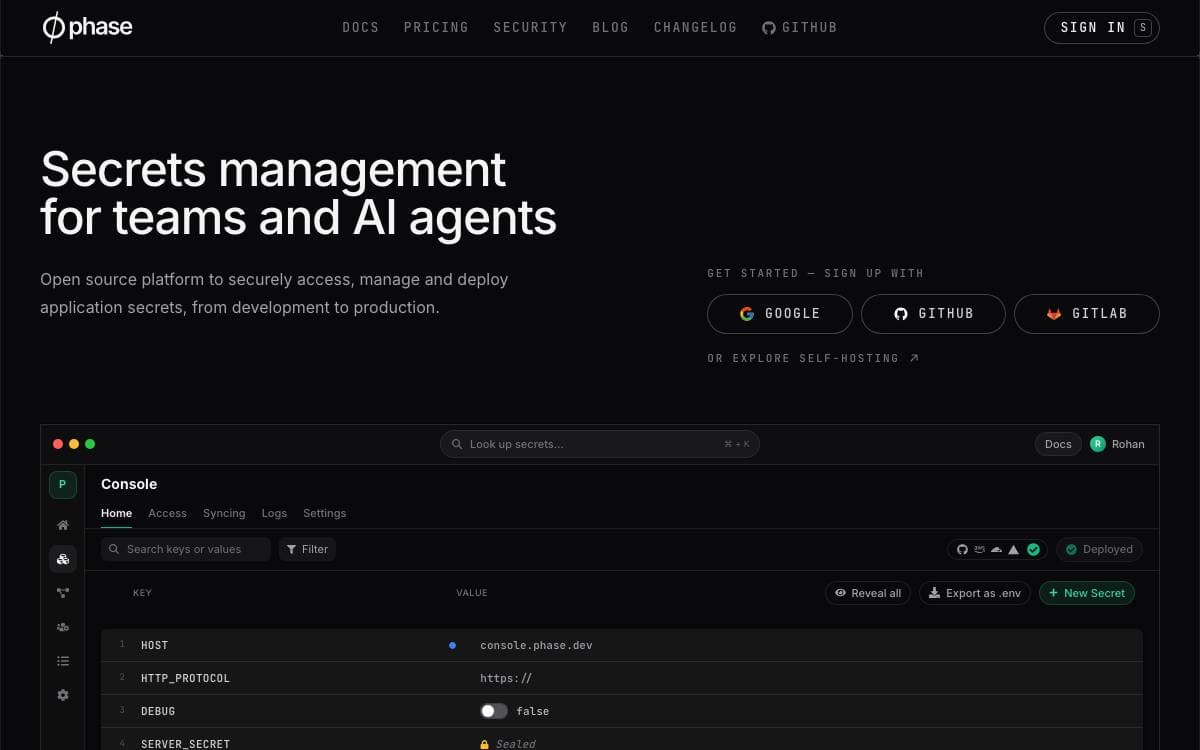Click the download icon in Export as .env

pos(935,593)
